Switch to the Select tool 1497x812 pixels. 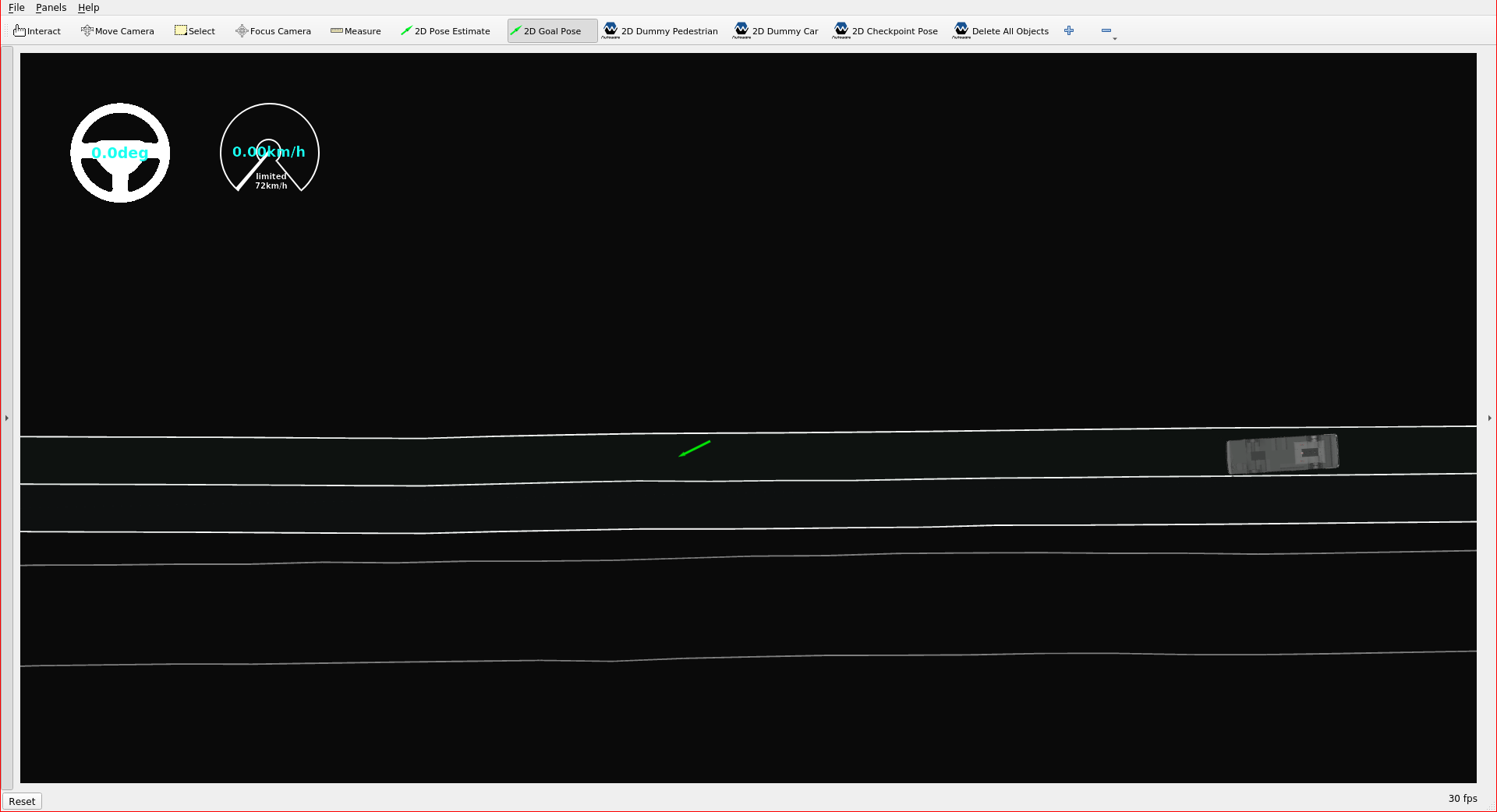(x=194, y=30)
